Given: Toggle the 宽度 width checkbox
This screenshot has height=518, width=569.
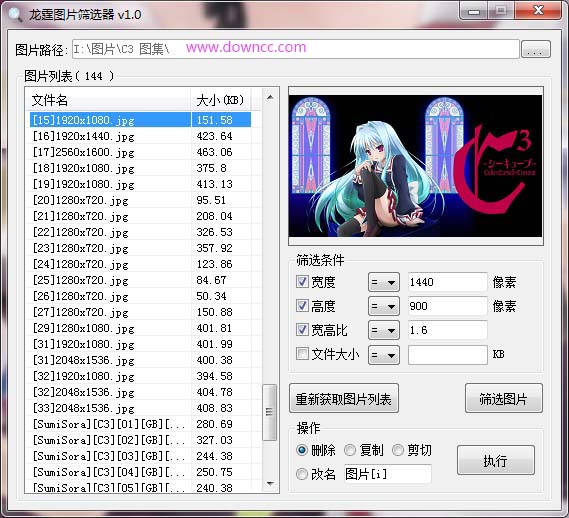Looking at the screenshot, I should pyautogui.click(x=302, y=282).
